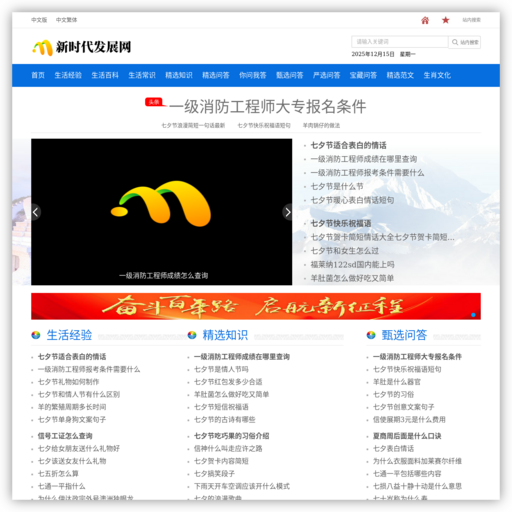Click colored ball icon beside 生活经验 heading
512x512 pixels.
(x=36, y=335)
